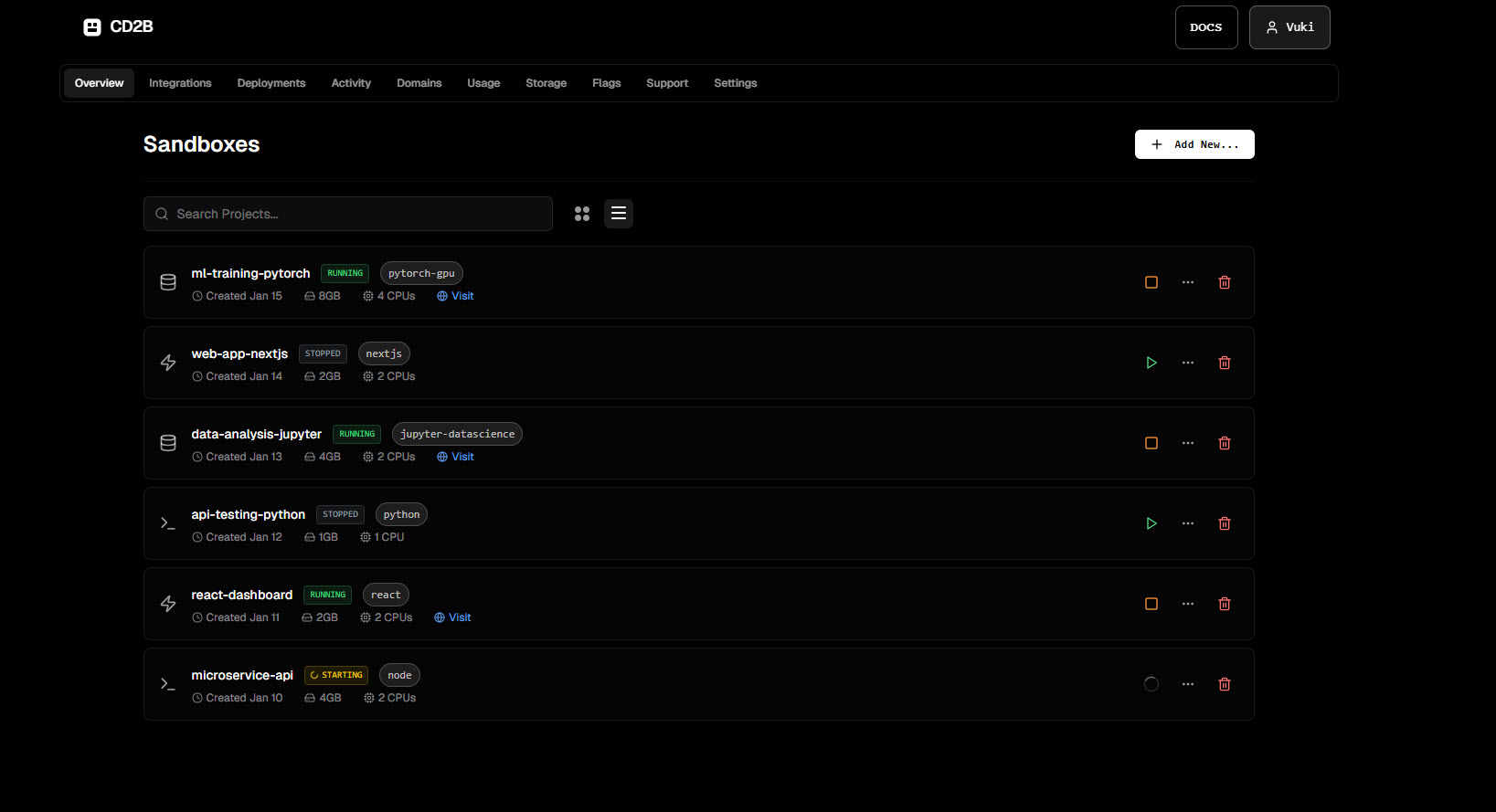Screen dimensions: 1496x812
Task: Open the web-app-nextjs sandbox name
Action: click(239, 353)
